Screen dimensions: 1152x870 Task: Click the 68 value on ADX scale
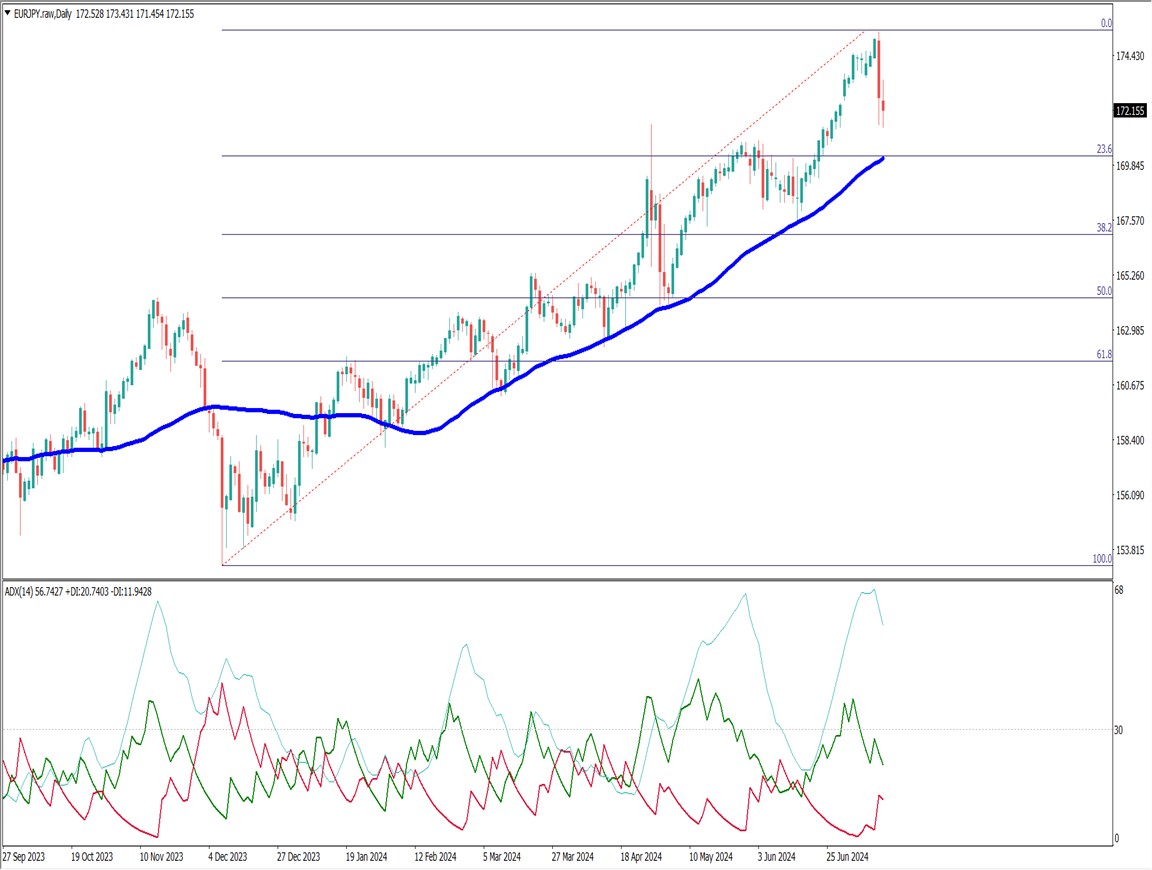[1120, 591]
